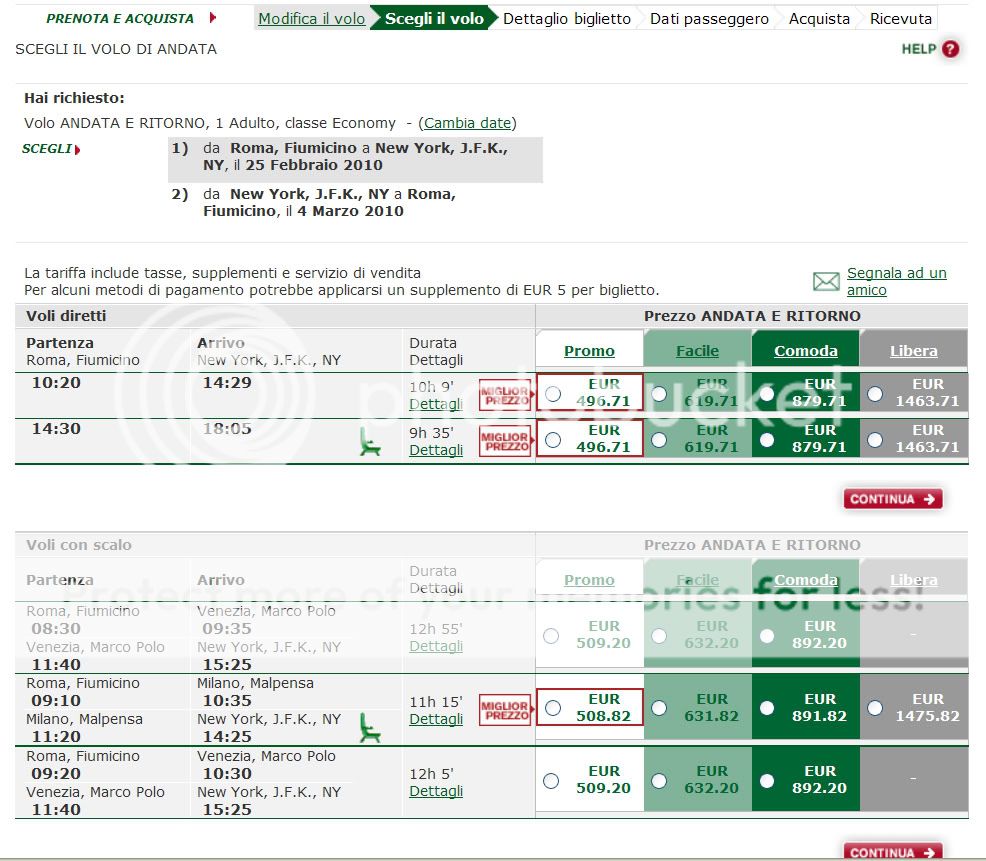Choose Comoda EUR 891.82 via Milano Malpensa
Image resolution: width=986 pixels, height=861 pixels.
click(767, 708)
